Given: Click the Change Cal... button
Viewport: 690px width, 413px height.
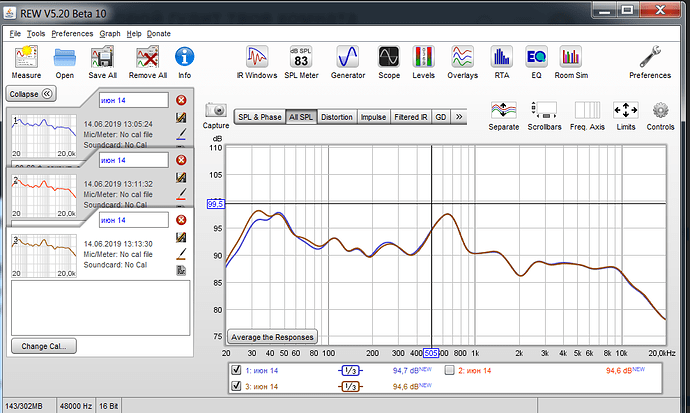Looking at the screenshot, I should 42,346.
